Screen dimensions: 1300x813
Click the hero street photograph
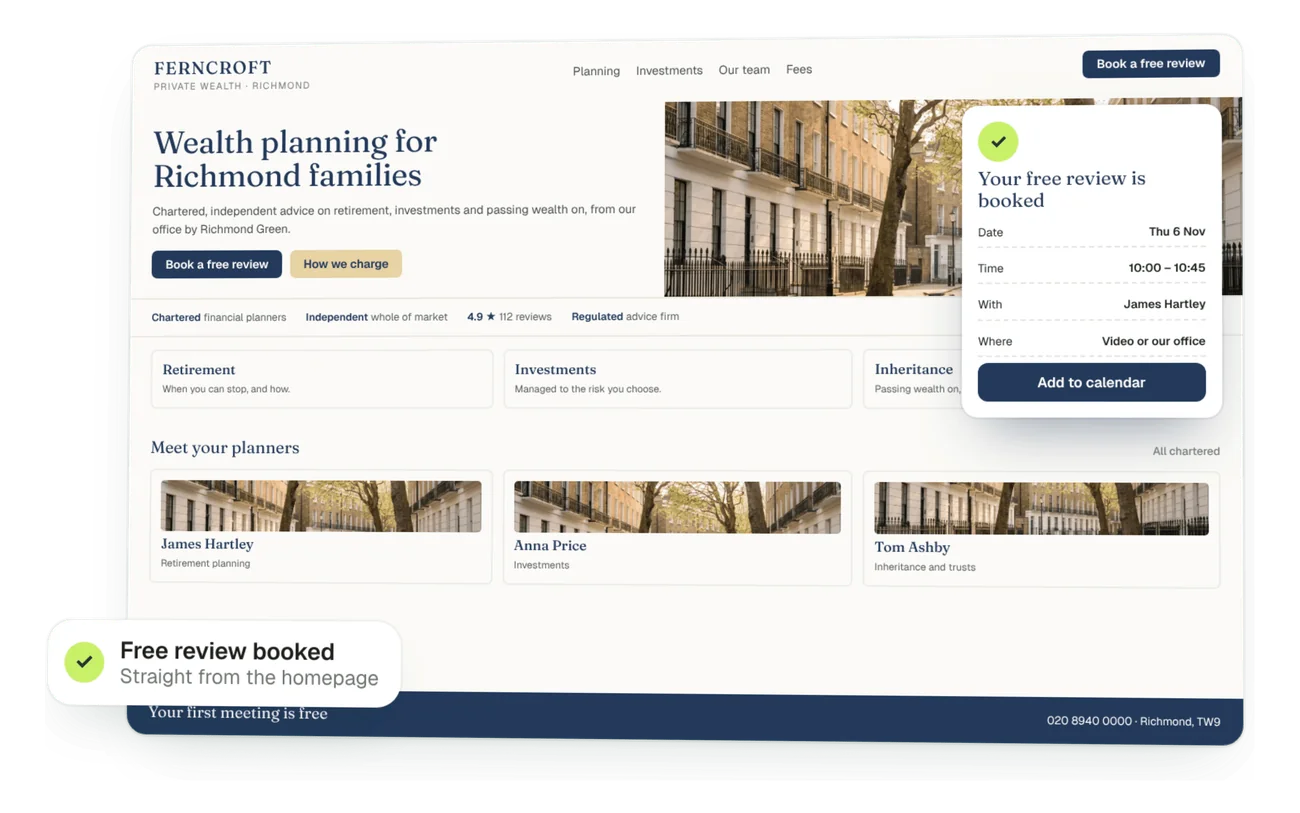(x=813, y=198)
